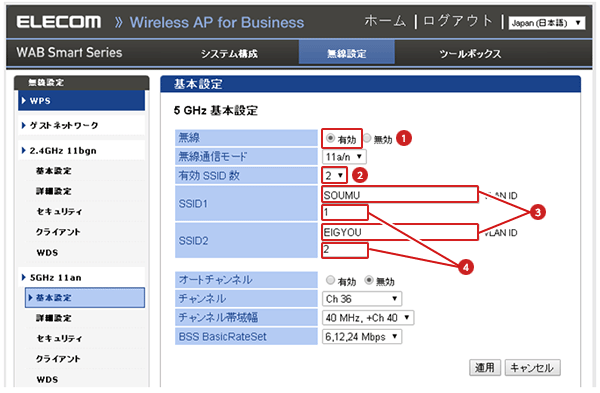Expand the ゲストネットワーク section
Screen dimensions: 600x393
pyautogui.click(x=81, y=125)
